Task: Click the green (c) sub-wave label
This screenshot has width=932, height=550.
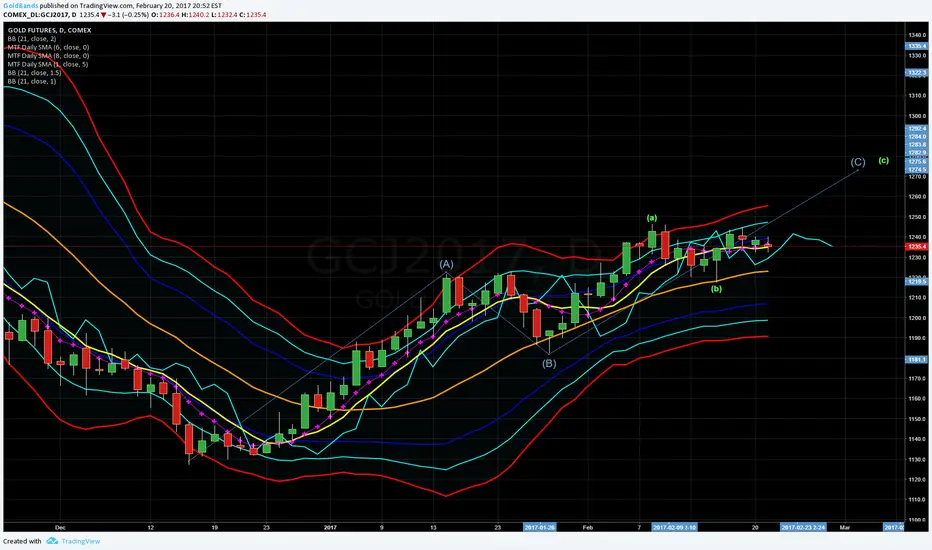Action: [x=884, y=161]
